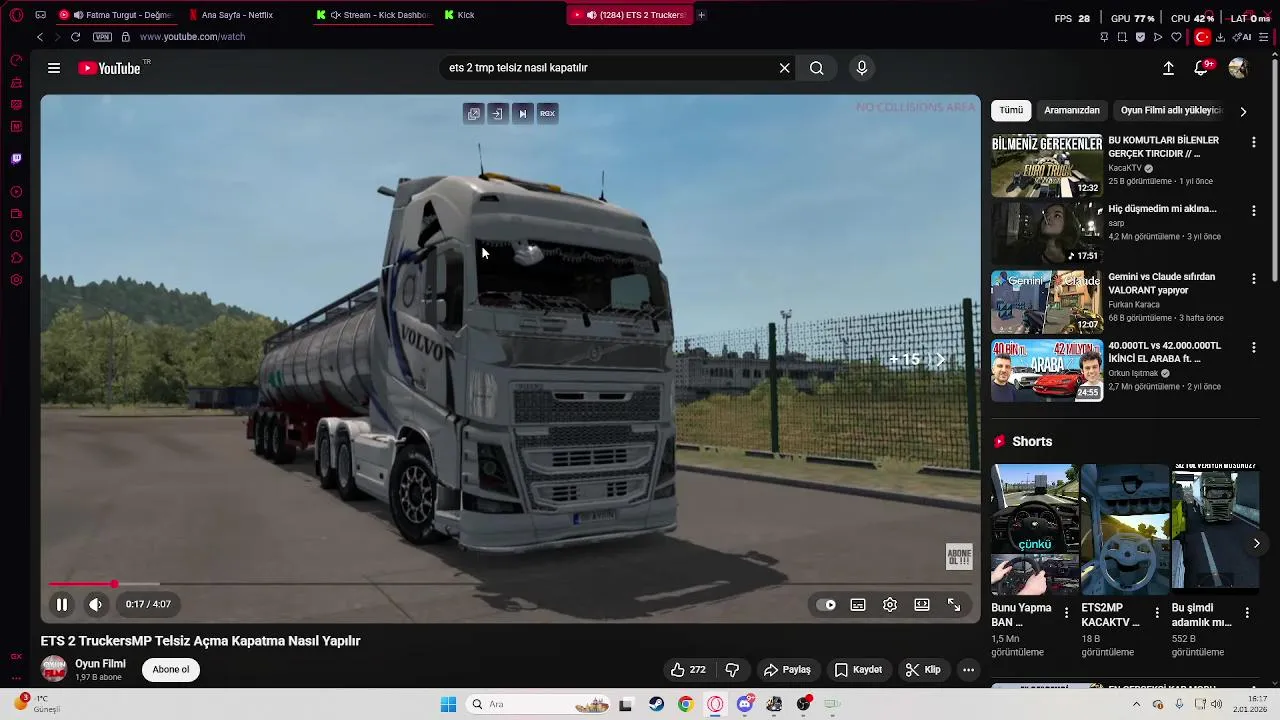1280x720 pixels.
Task: Toggle the browser VPN badge
Action: pyautogui.click(x=102, y=37)
